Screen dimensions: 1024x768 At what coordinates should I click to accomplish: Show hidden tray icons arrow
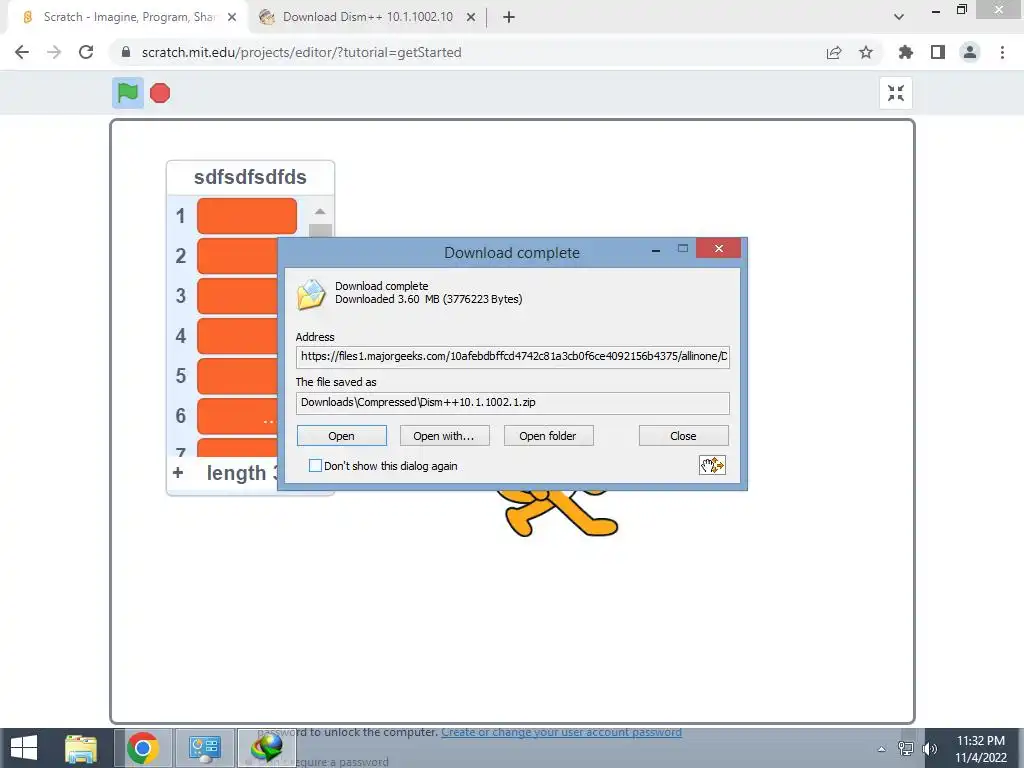(882, 749)
